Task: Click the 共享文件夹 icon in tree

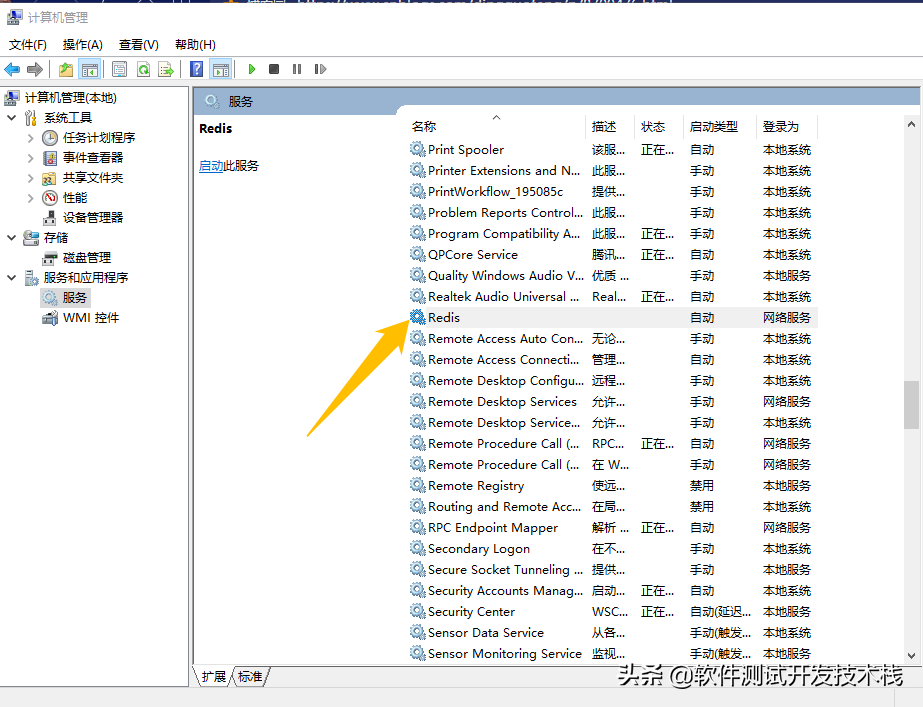Action: [x=50, y=178]
